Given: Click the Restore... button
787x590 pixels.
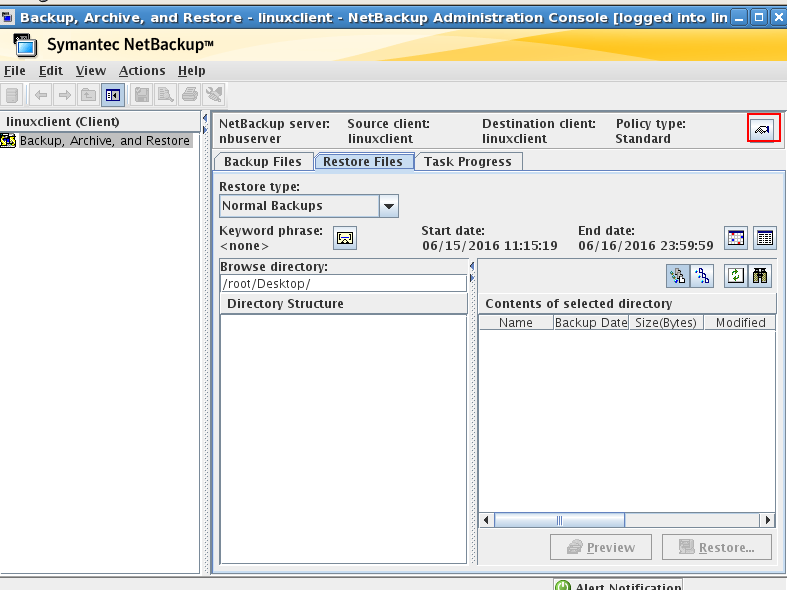Looking at the screenshot, I should point(717,547).
